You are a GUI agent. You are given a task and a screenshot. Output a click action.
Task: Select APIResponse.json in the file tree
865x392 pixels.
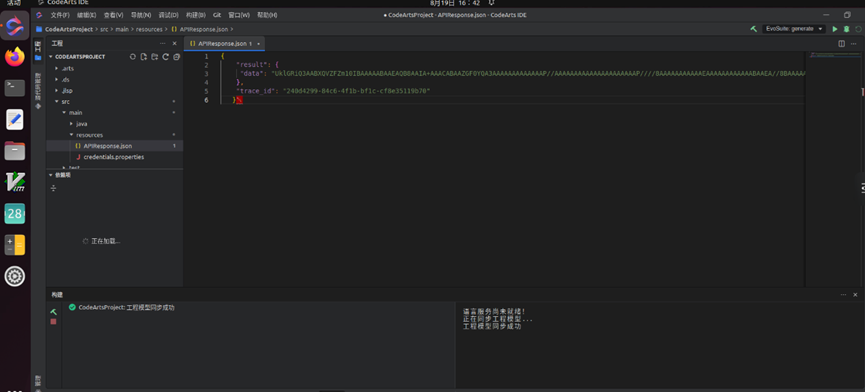click(115, 146)
